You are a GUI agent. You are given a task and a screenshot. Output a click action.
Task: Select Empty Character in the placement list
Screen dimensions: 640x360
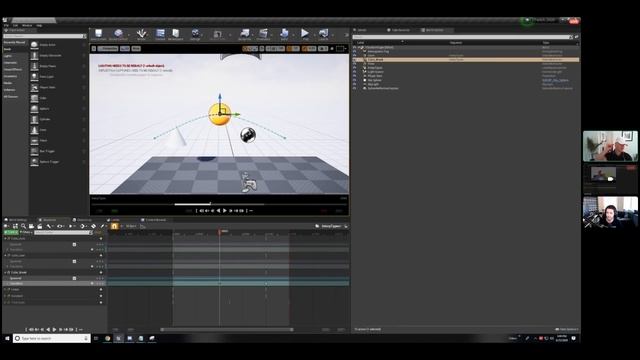[58, 56]
